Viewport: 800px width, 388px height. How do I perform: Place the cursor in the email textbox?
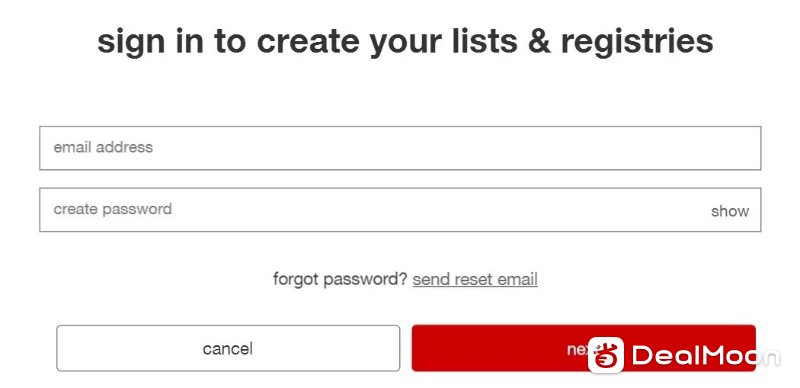[400, 148]
